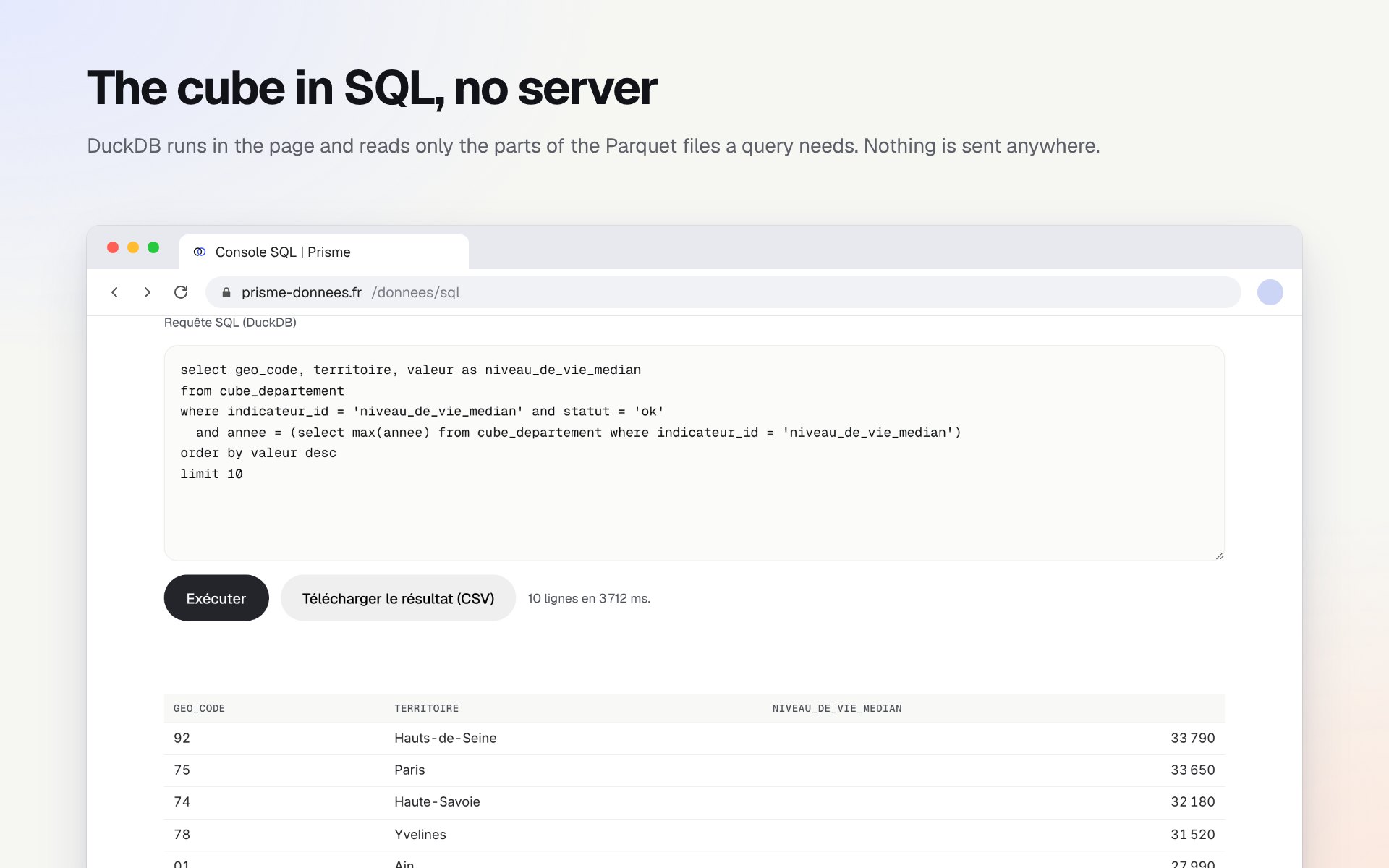1389x868 pixels.
Task: Select the Haute-Savoie cell
Action: pos(437,801)
